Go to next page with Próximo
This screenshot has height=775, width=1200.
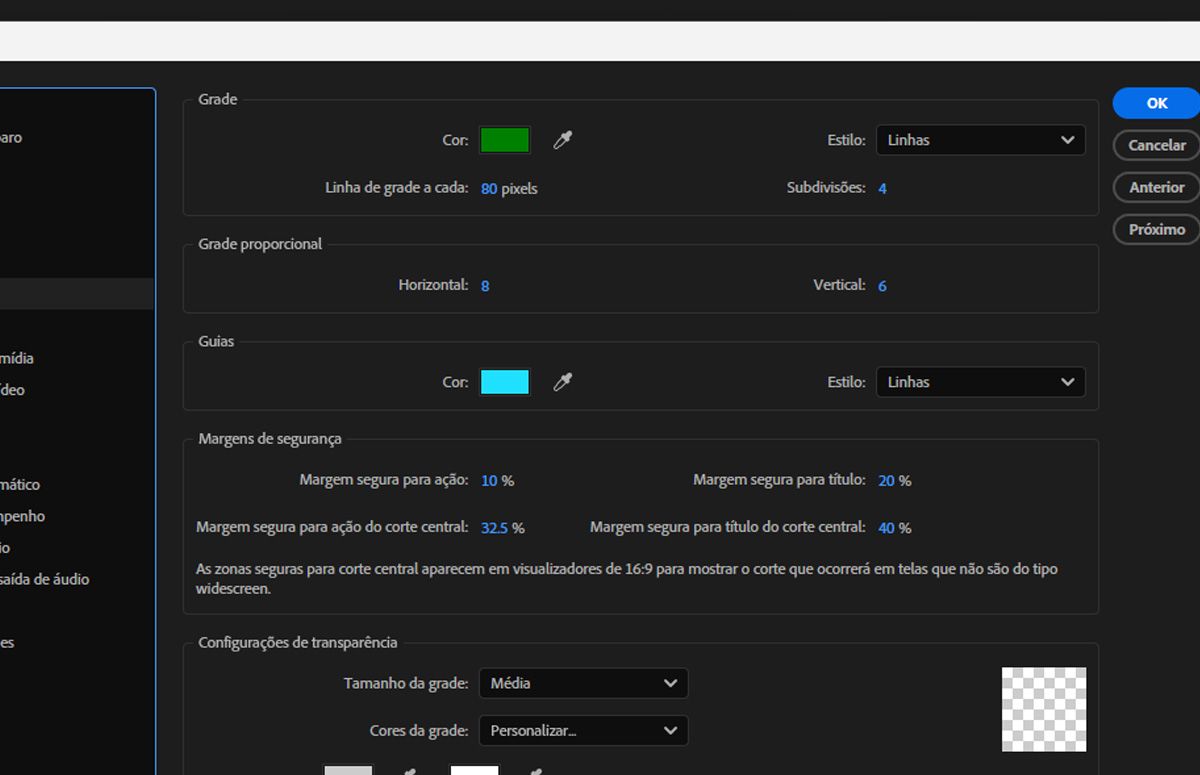tap(1156, 229)
